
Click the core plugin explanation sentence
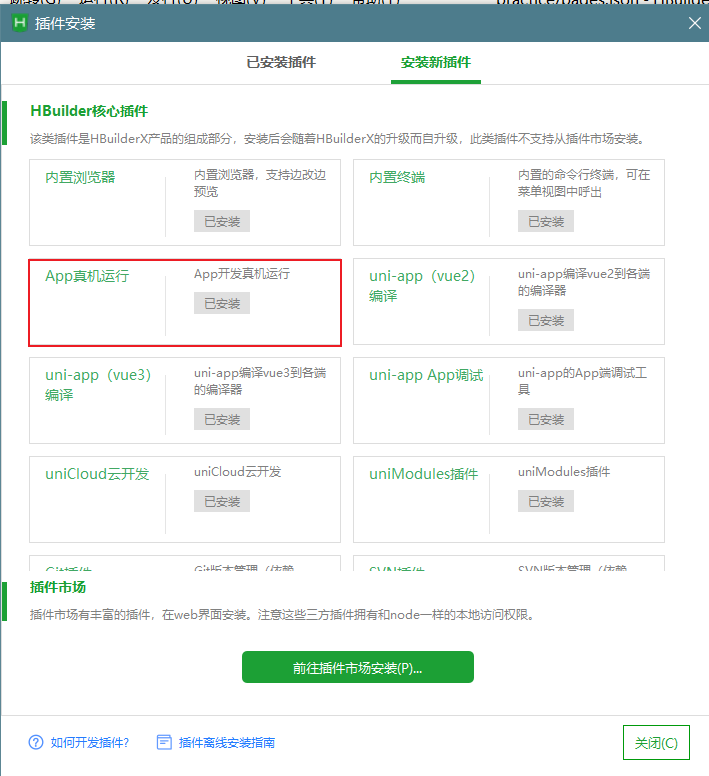[x=339, y=139]
